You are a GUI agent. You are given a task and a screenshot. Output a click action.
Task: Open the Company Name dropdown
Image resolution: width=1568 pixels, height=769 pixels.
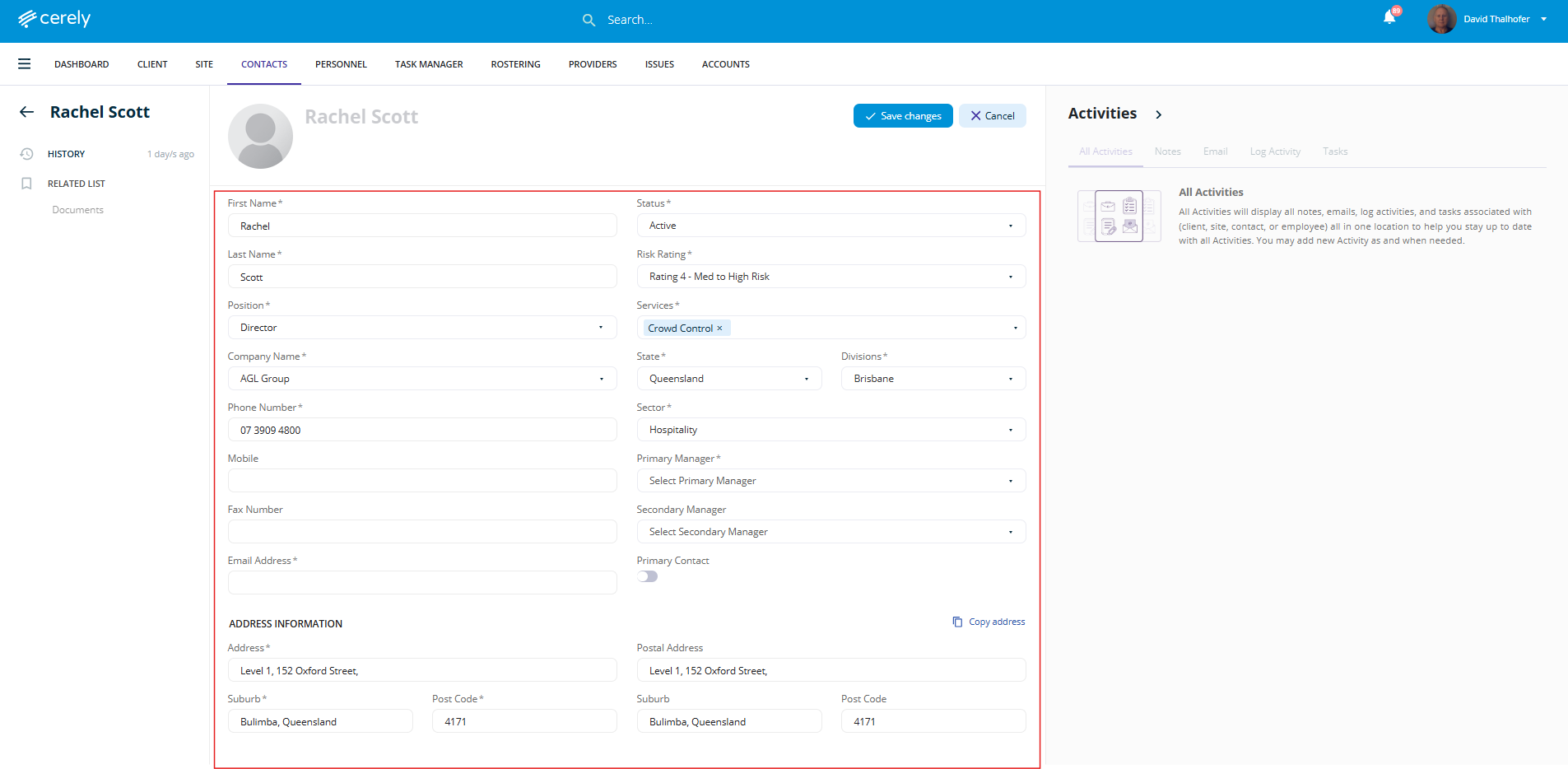coord(422,379)
